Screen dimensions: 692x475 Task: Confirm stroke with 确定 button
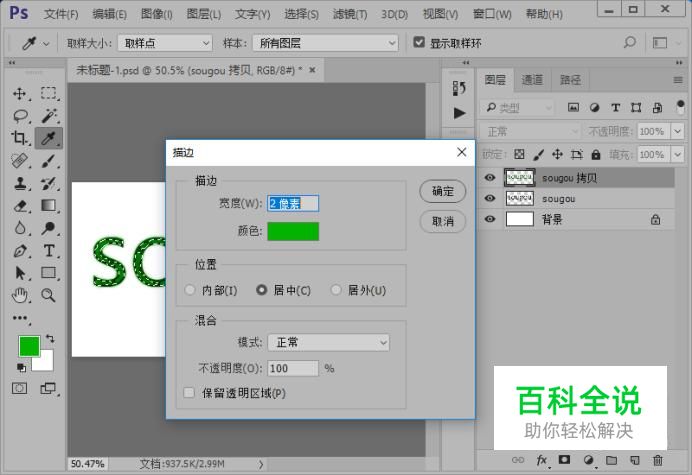tap(443, 192)
